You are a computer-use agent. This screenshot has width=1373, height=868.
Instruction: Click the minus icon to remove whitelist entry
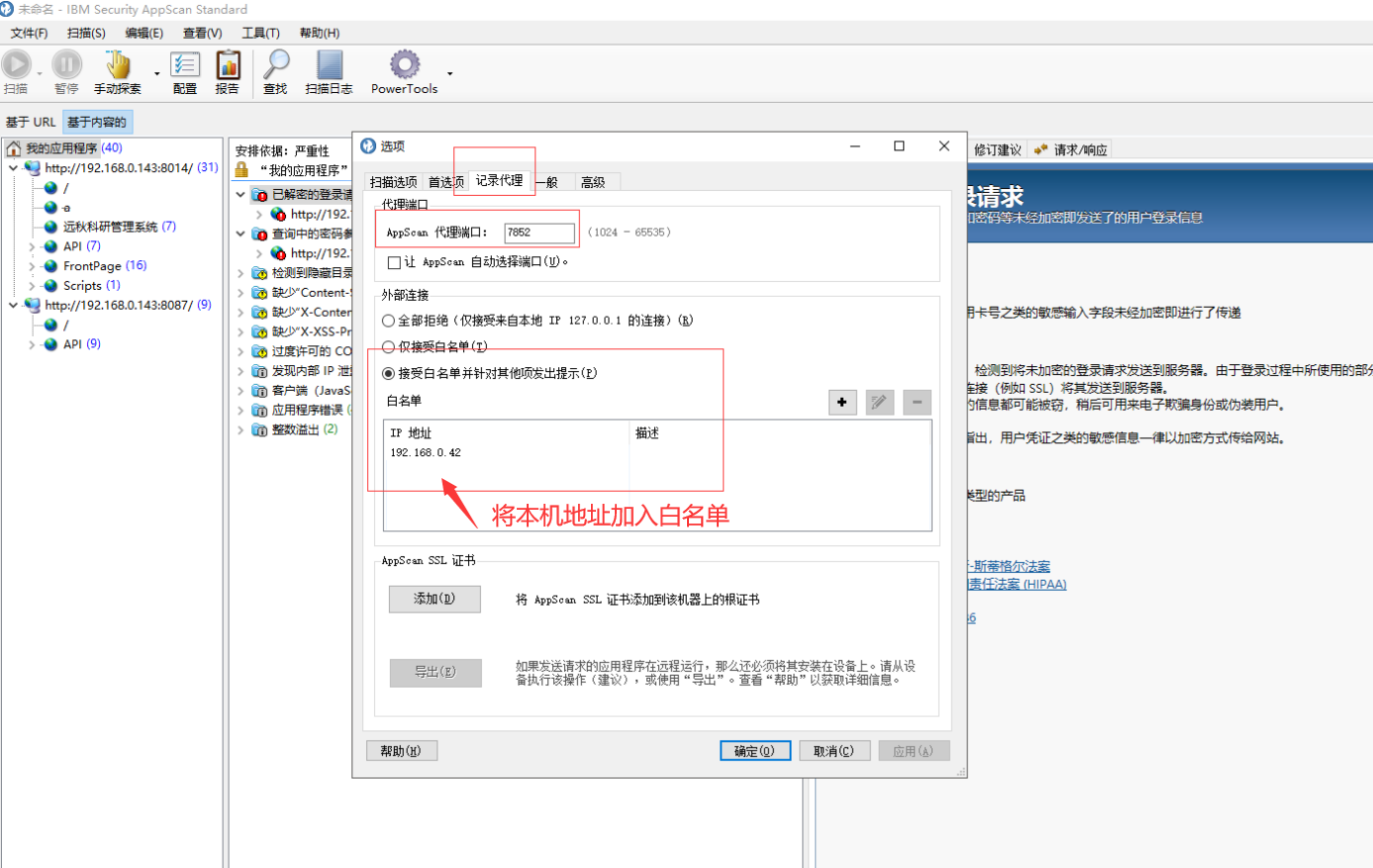coord(917,402)
